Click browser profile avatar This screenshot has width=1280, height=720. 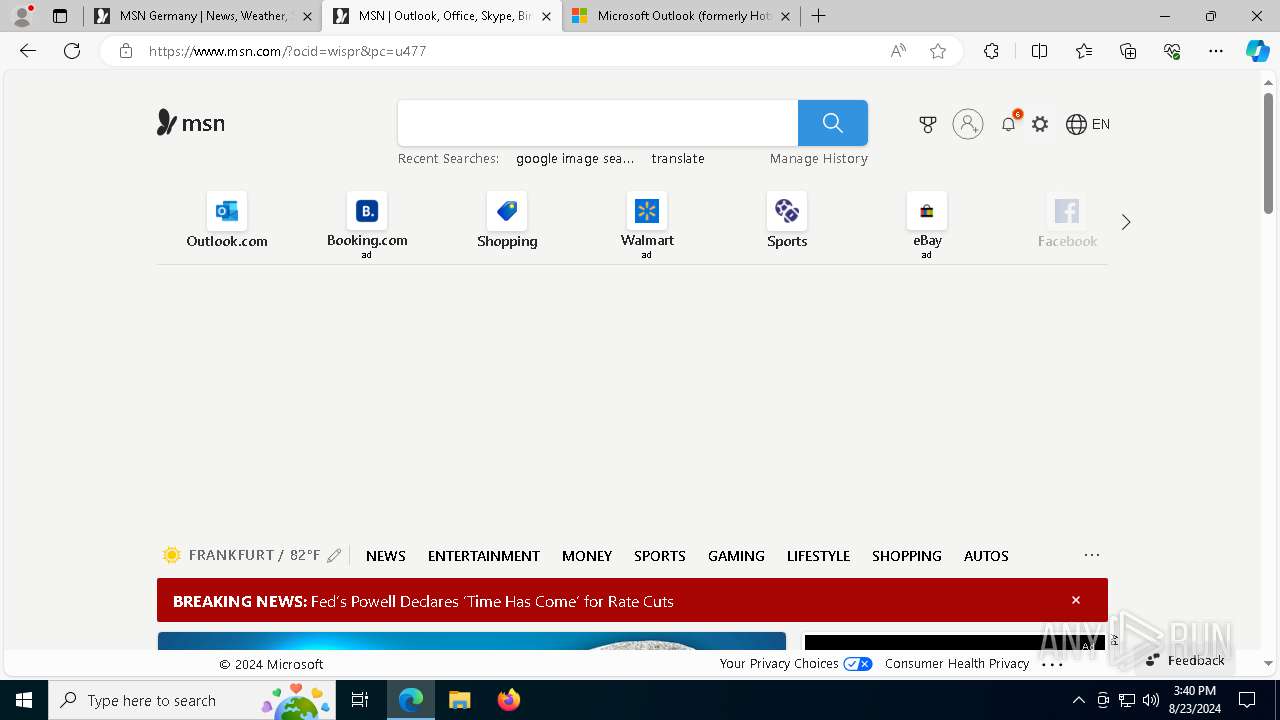pos(22,16)
